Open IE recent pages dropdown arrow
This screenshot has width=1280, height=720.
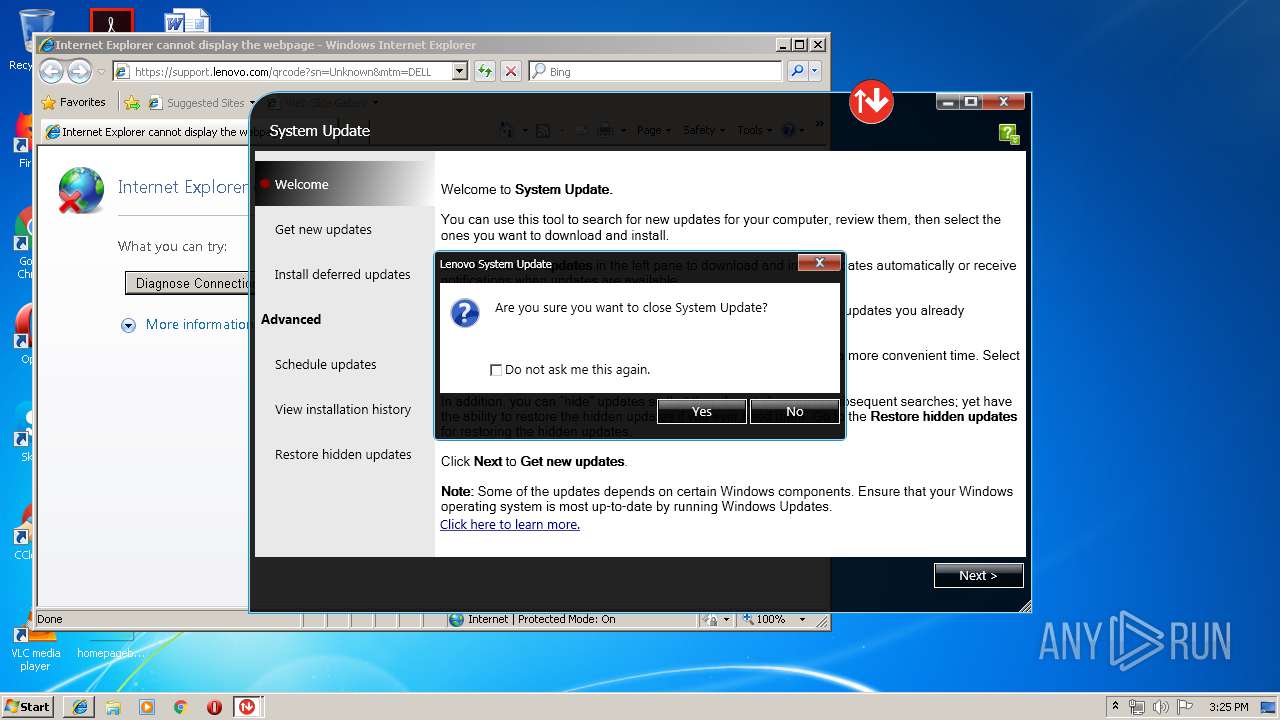tap(101, 72)
